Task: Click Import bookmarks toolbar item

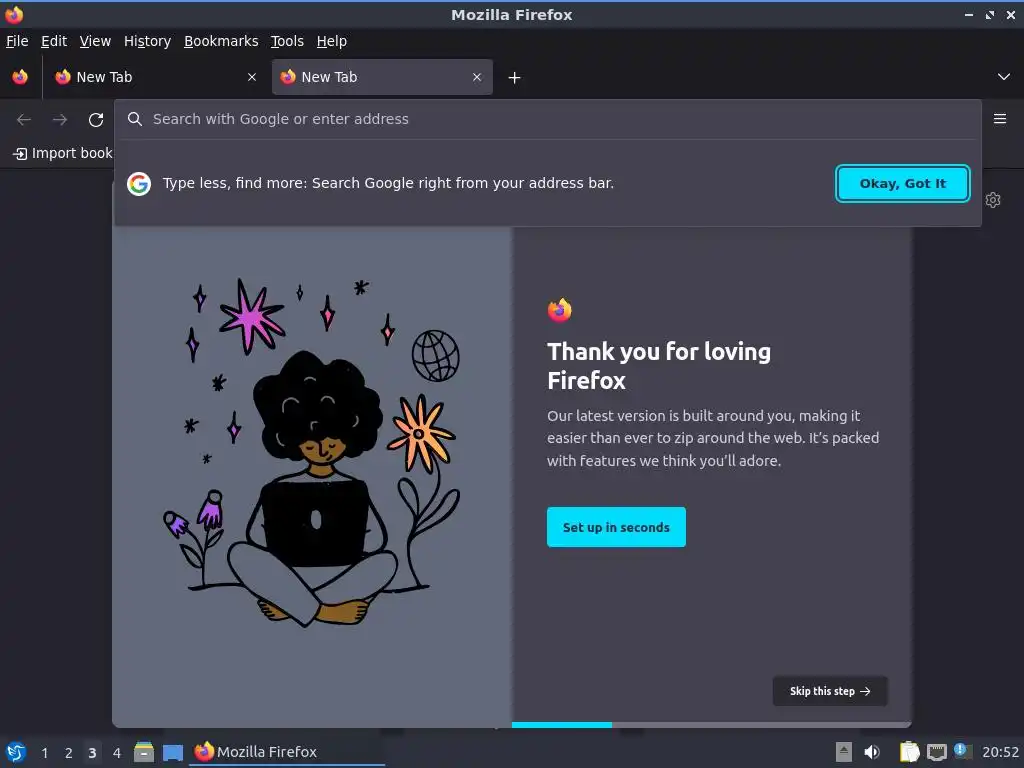Action: pos(63,153)
